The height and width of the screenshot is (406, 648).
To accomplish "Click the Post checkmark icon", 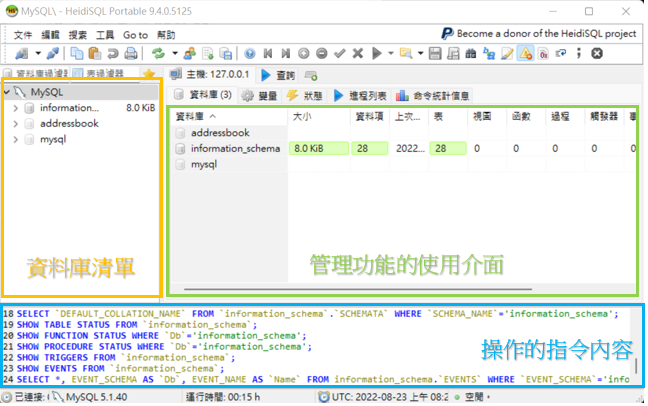I will tap(340, 53).
